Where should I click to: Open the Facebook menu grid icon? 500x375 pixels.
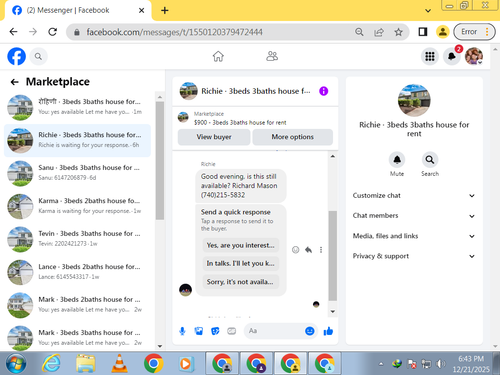click(x=430, y=56)
